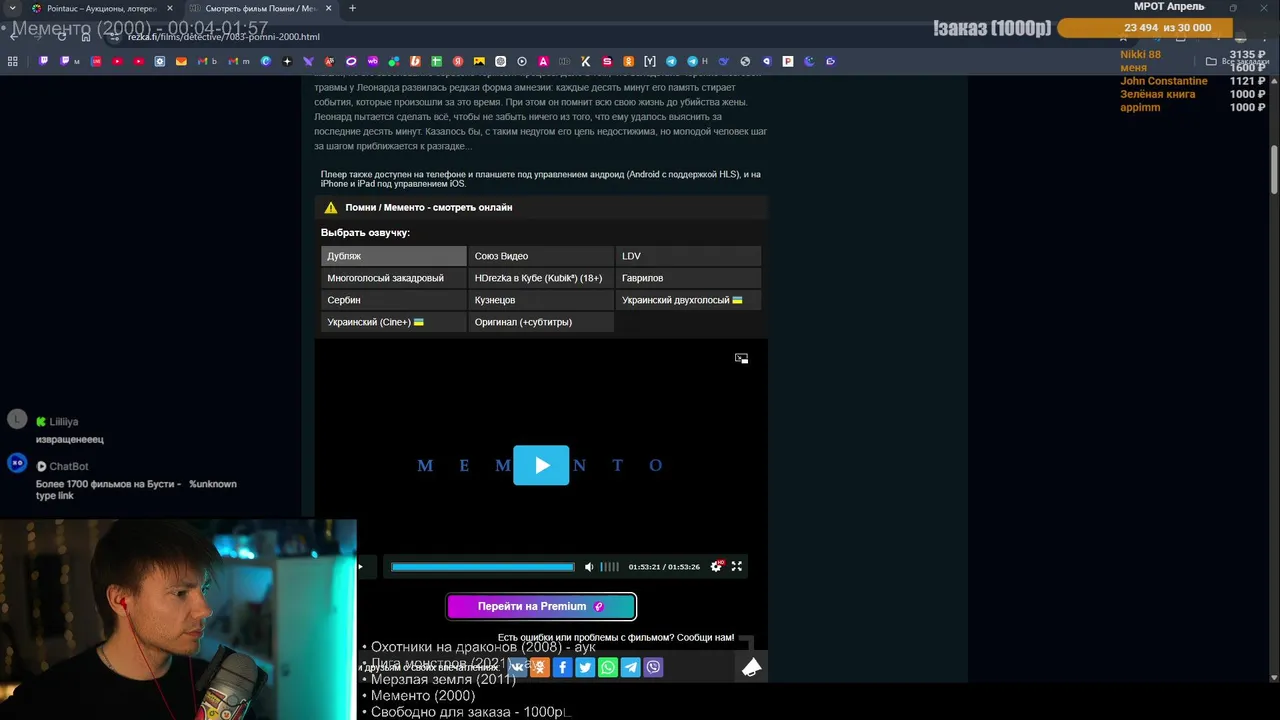The width and height of the screenshot is (1280, 720).
Task: Share the film via the VK icon
Action: [517, 667]
